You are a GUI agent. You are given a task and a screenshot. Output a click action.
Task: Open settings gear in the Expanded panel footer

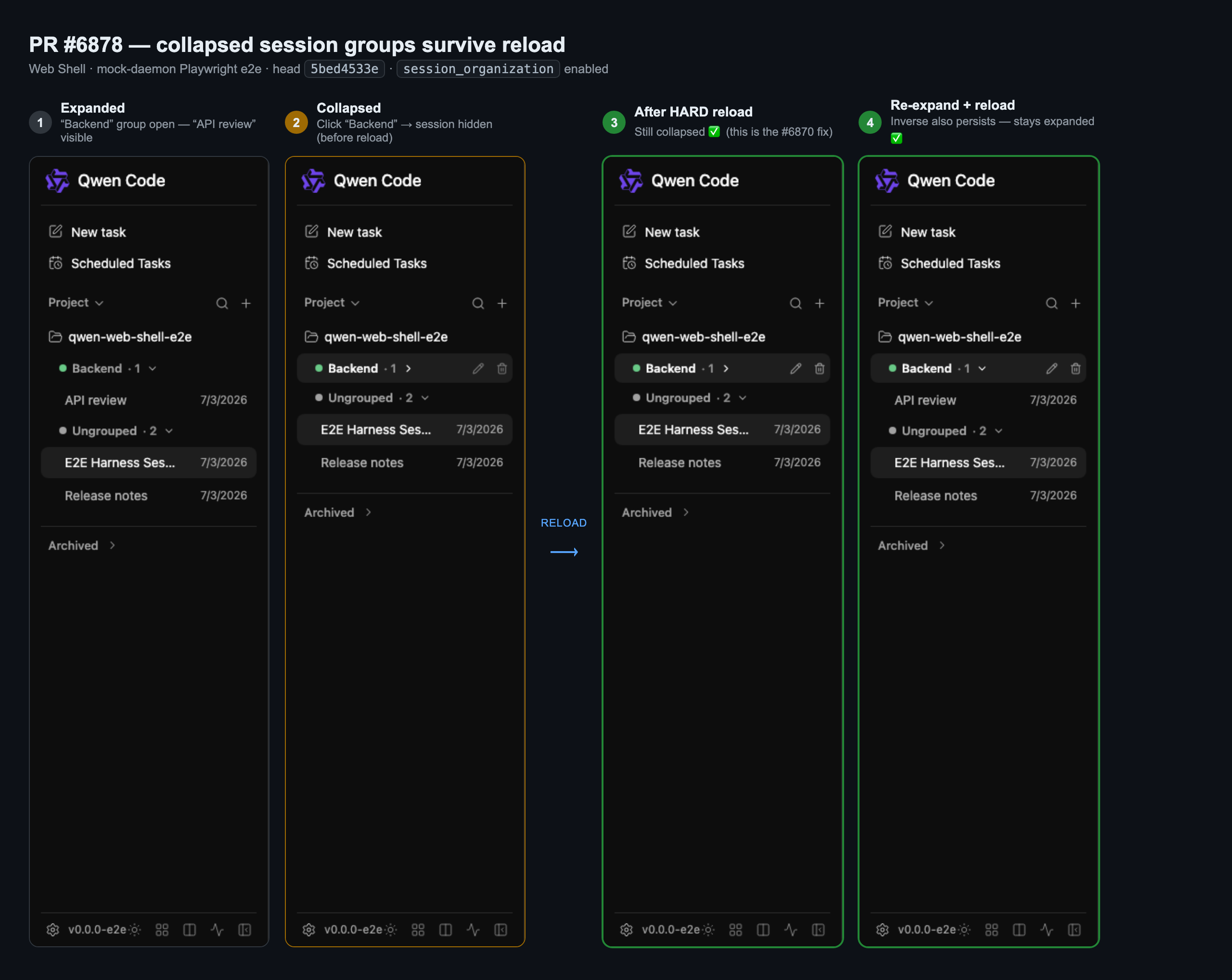click(52, 930)
